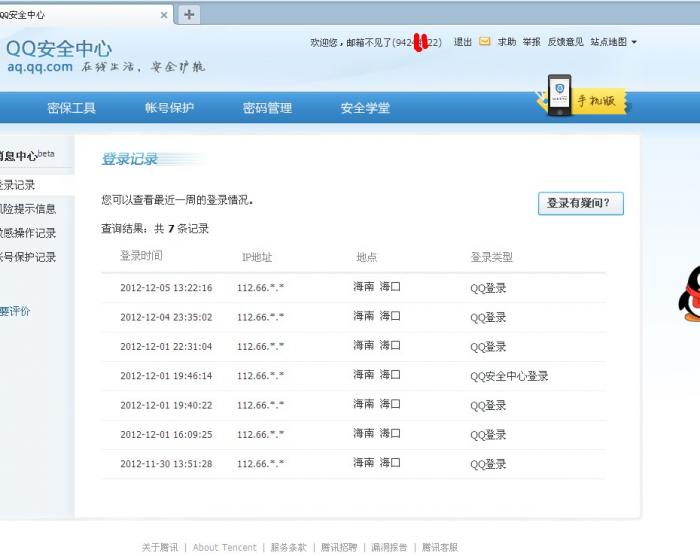Click the 消息中心 beta sidebar heading
This screenshot has height=556, width=700.
[x=27, y=155]
